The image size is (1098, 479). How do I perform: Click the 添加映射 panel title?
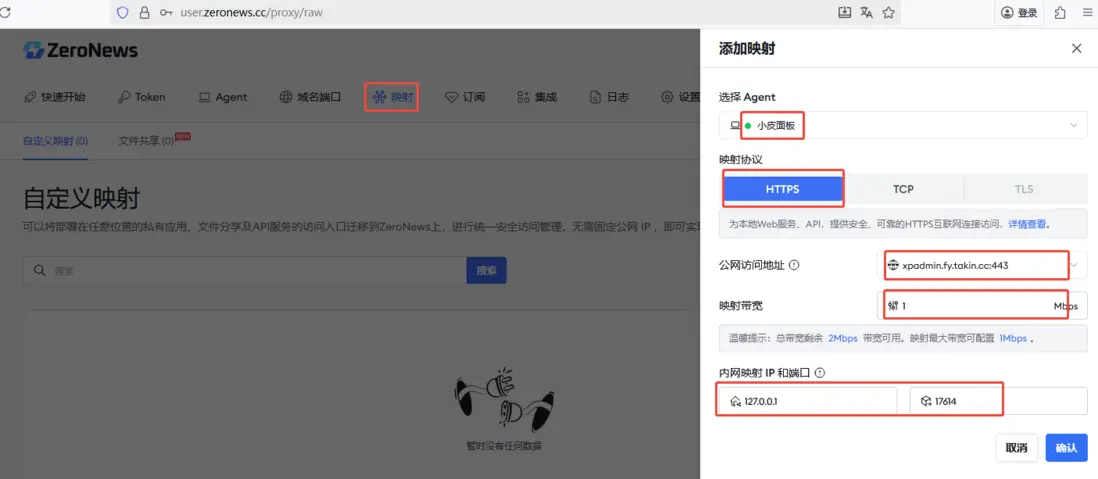coord(746,48)
